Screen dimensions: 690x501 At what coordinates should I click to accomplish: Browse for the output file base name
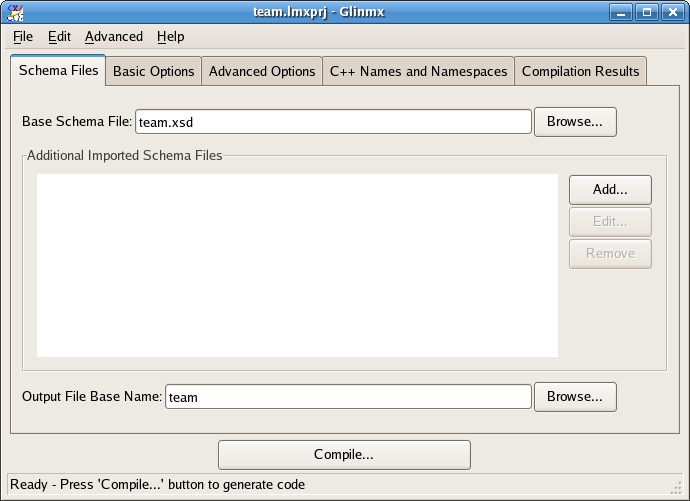click(x=575, y=397)
